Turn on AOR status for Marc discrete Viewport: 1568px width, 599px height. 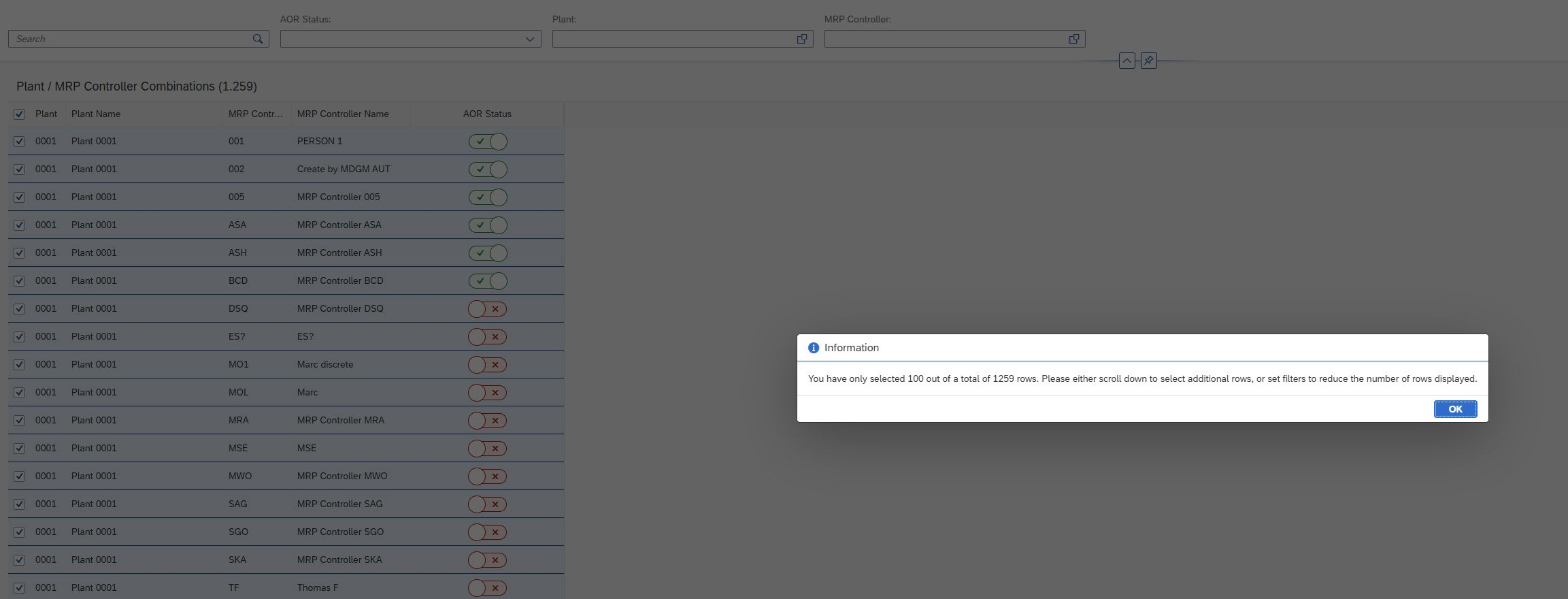click(488, 365)
